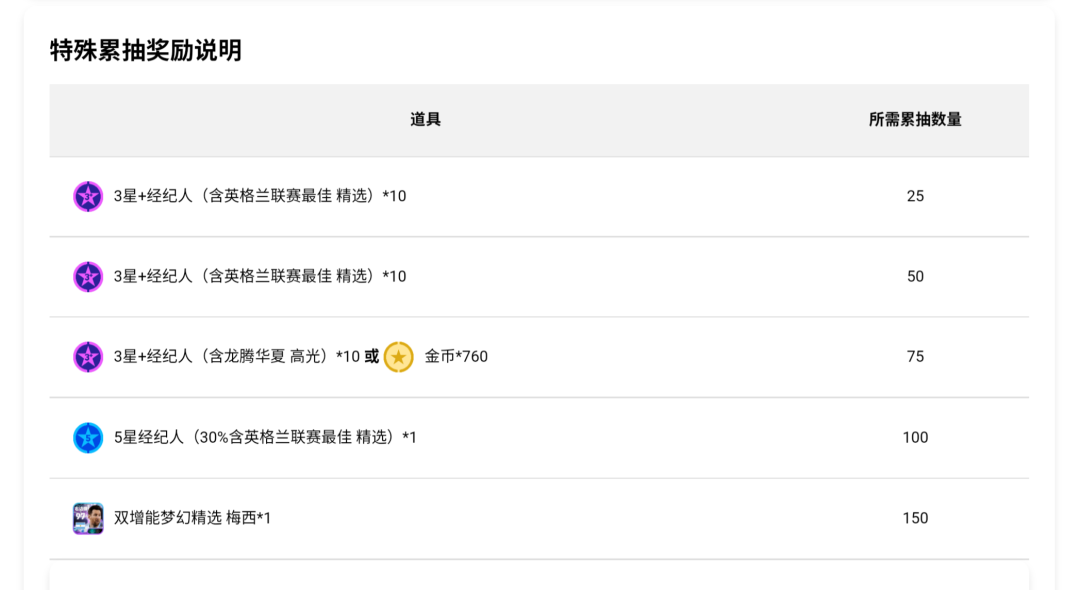Click the purple 3-star agent icon in the 50-draw row
Viewport: 1080px width, 590px height.
coord(88,276)
